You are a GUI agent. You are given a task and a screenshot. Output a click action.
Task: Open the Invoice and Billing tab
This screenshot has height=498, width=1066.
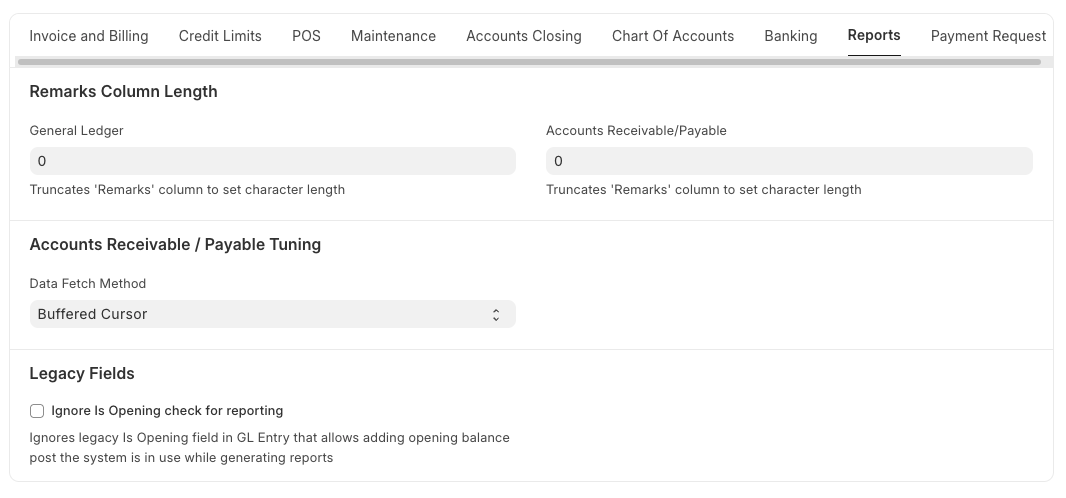pos(89,36)
